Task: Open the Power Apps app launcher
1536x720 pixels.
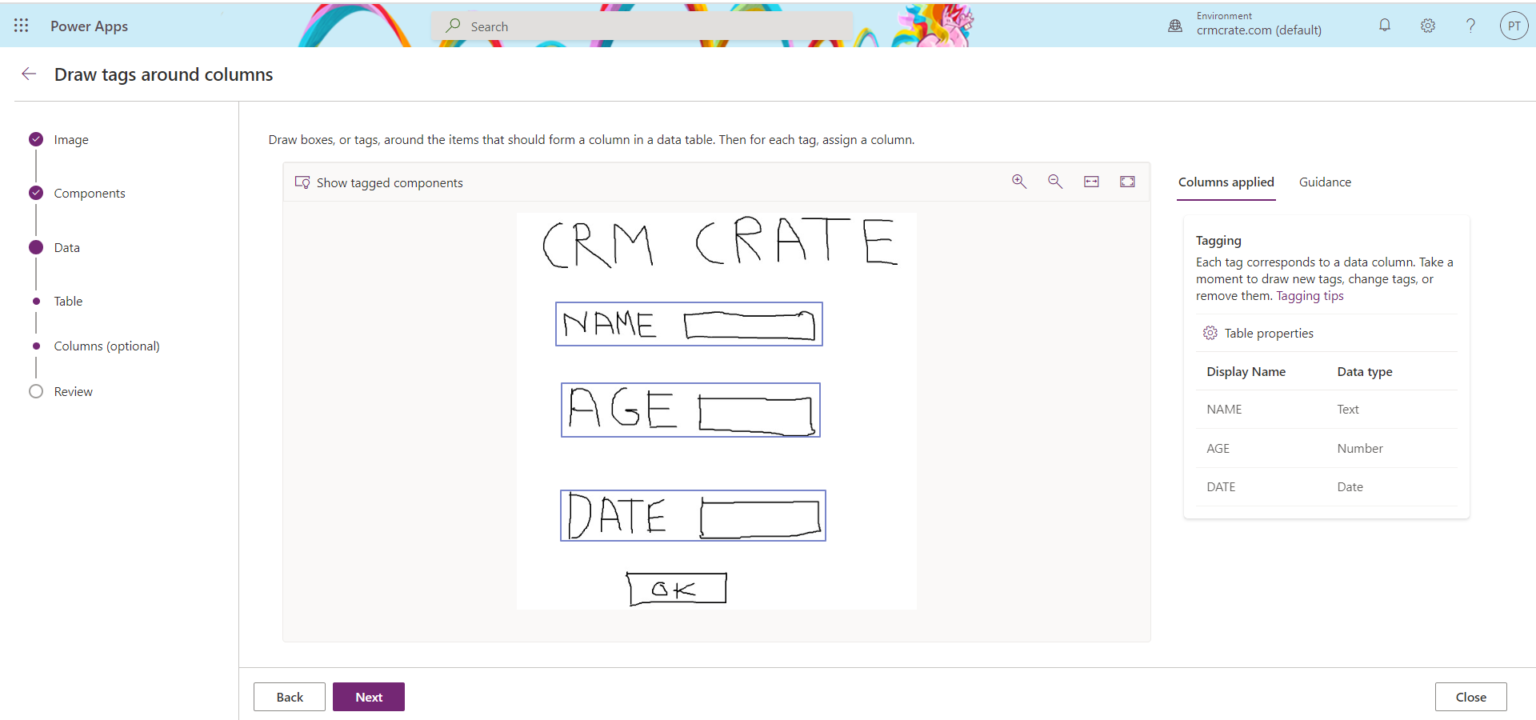Action: click(x=21, y=25)
